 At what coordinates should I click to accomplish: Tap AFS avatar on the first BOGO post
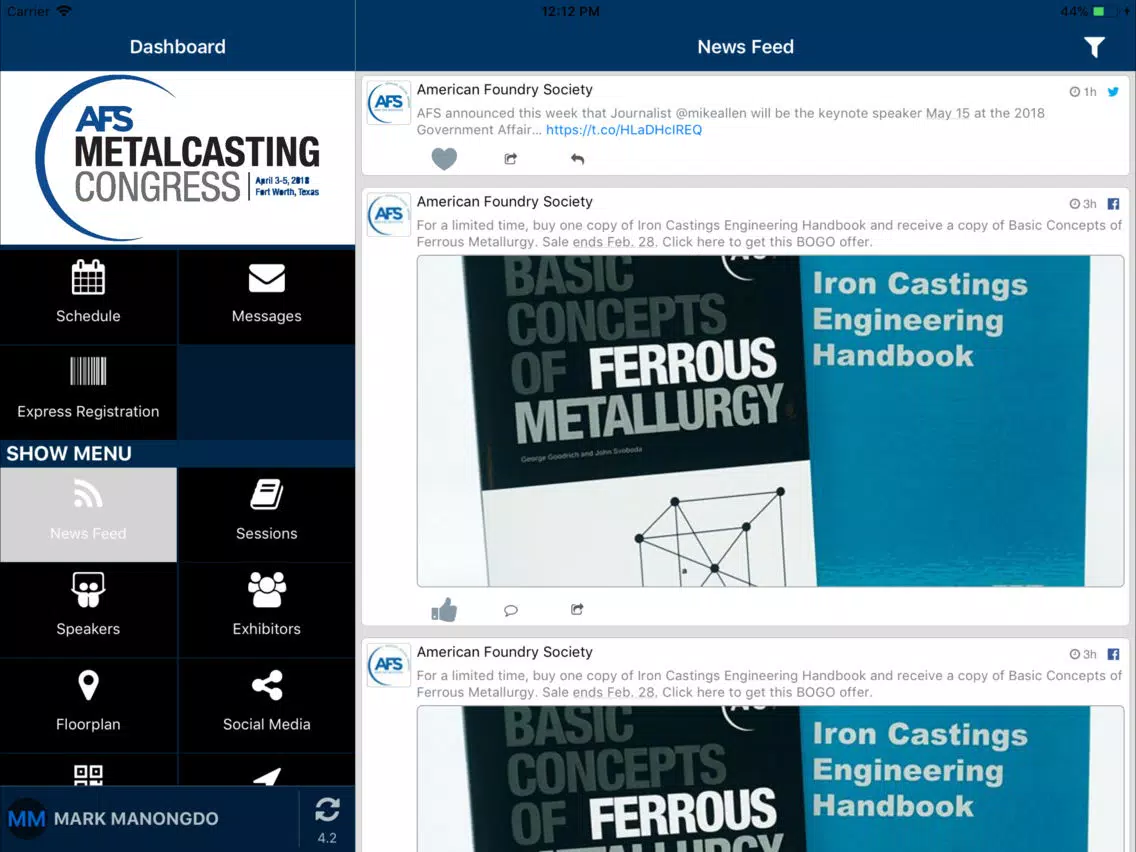(x=389, y=215)
